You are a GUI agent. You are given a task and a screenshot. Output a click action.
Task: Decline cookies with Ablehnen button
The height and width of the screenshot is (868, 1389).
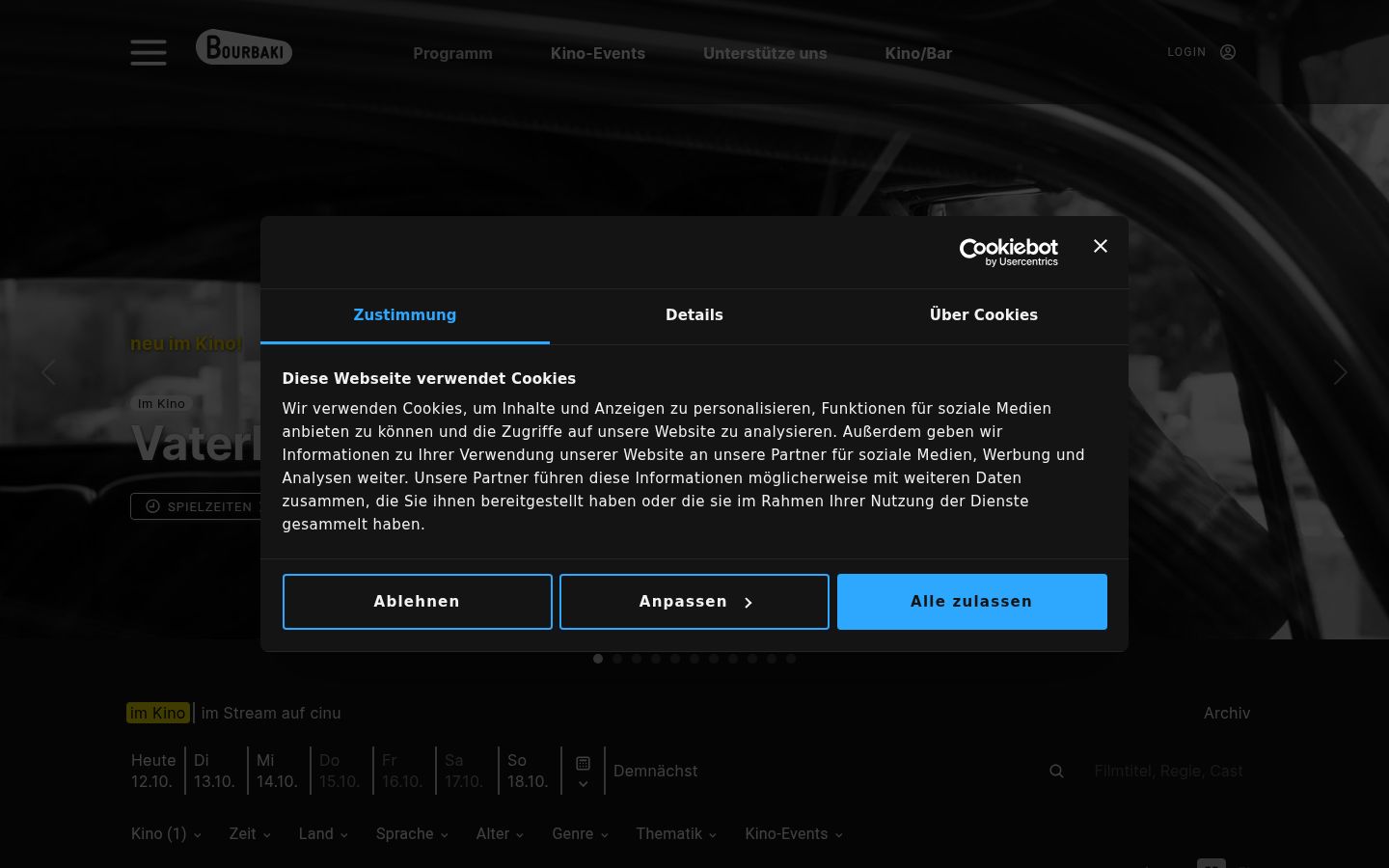pyautogui.click(x=418, y=602)
